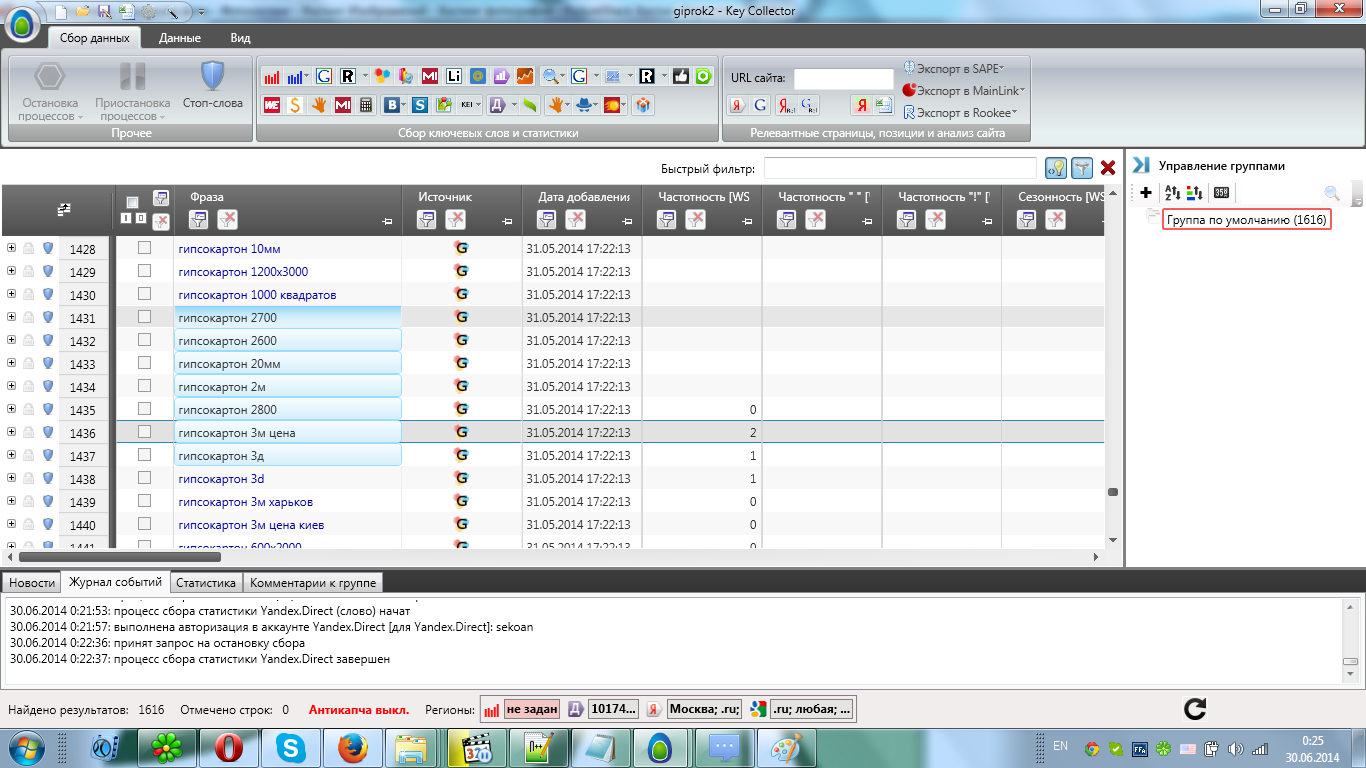This screenshot has width=1366, height=768.
Task: Open the Экспорт в MainLink dropdown
Action: pyautogui.click(x=964, y=90)
